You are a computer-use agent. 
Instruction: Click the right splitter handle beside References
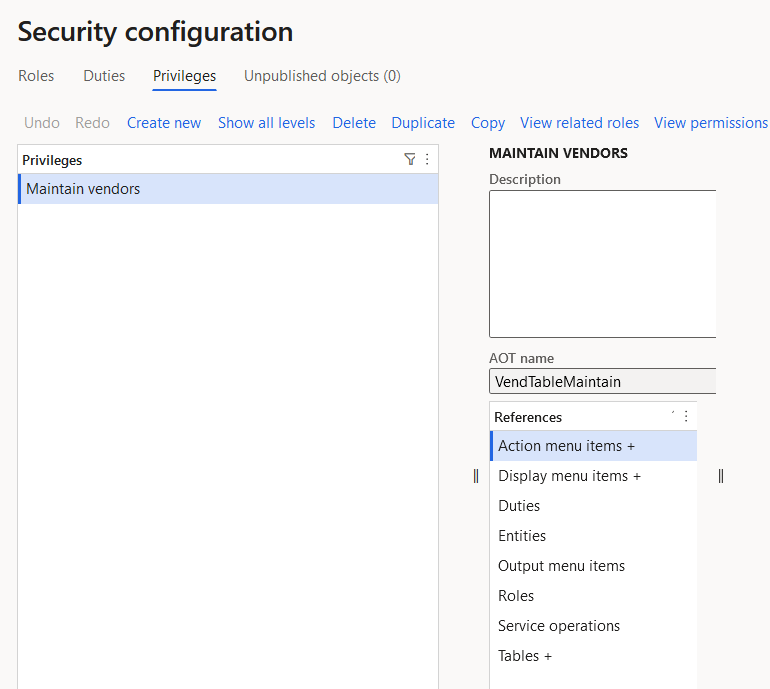pyautogui.click(x=720, y=476)
